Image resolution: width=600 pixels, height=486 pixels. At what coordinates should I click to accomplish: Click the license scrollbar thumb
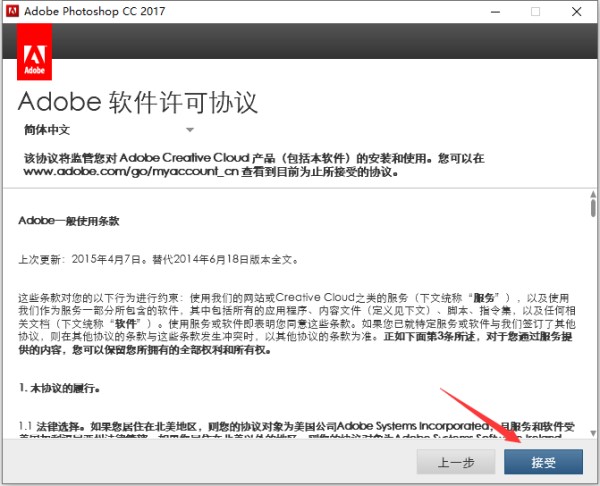click(591, 210)
